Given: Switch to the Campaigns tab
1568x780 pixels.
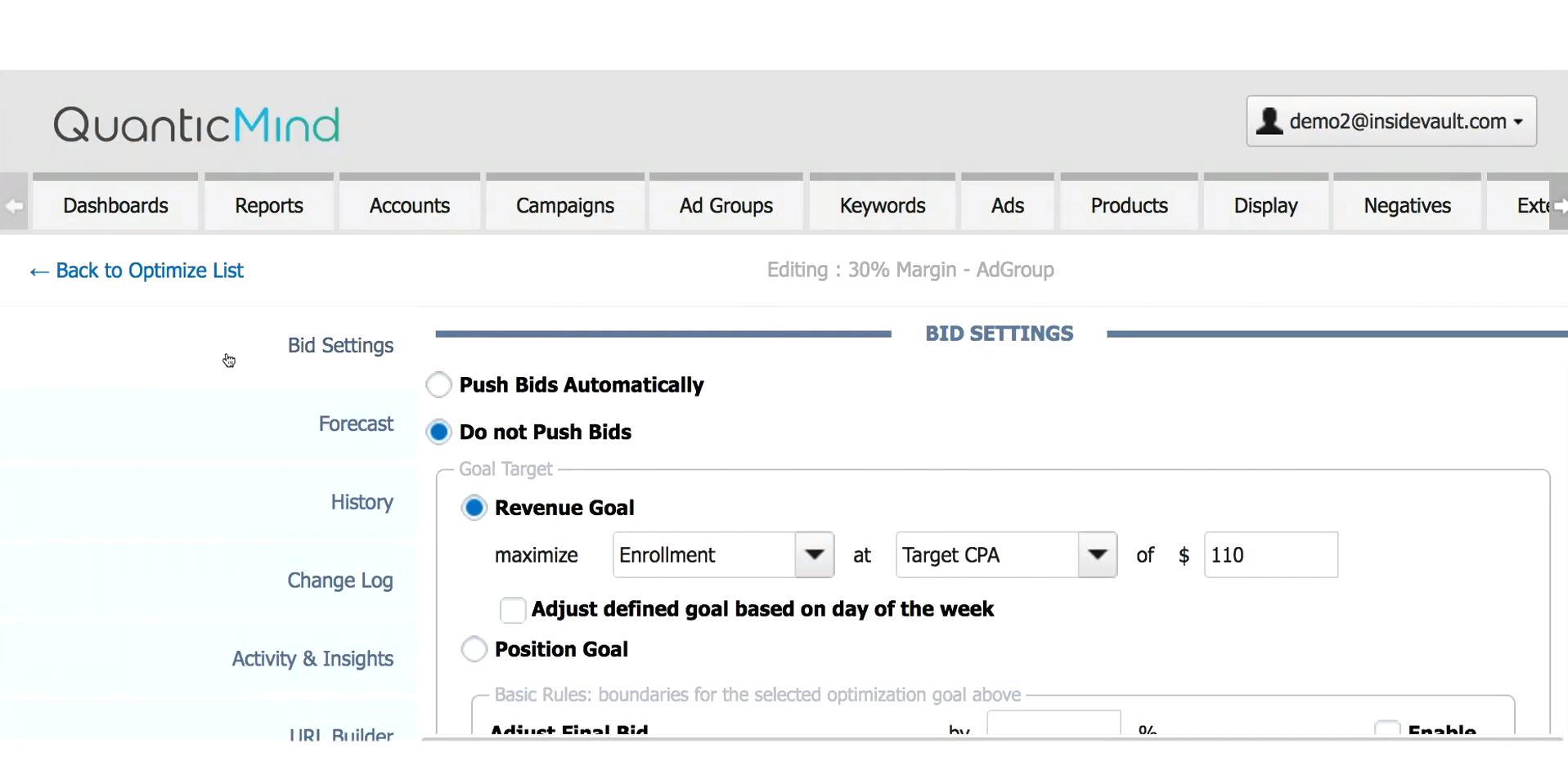Looking at the screenshot, I should tap(564, 205).
